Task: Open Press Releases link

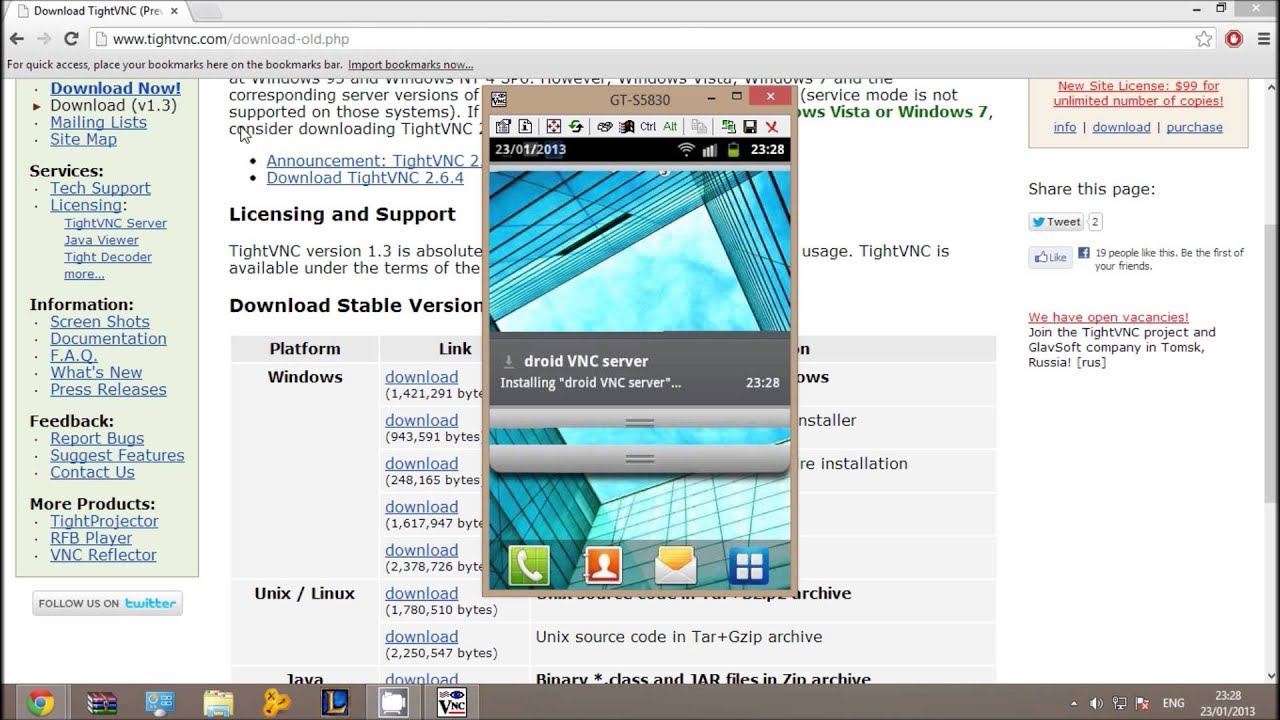Action: pyautogui.click(x=109, y=390)
